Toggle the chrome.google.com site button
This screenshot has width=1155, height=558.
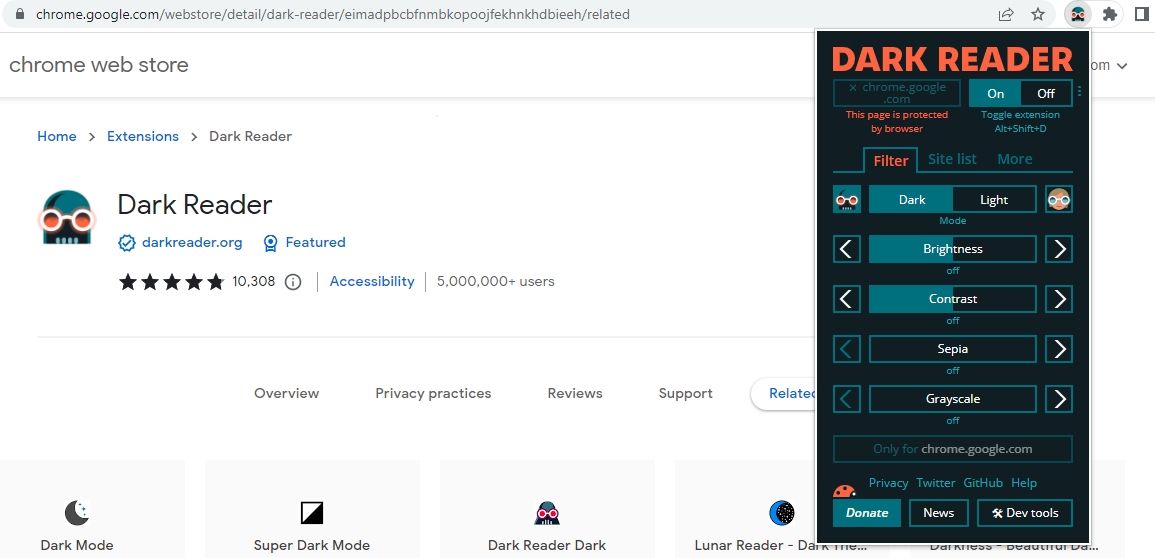896,93
